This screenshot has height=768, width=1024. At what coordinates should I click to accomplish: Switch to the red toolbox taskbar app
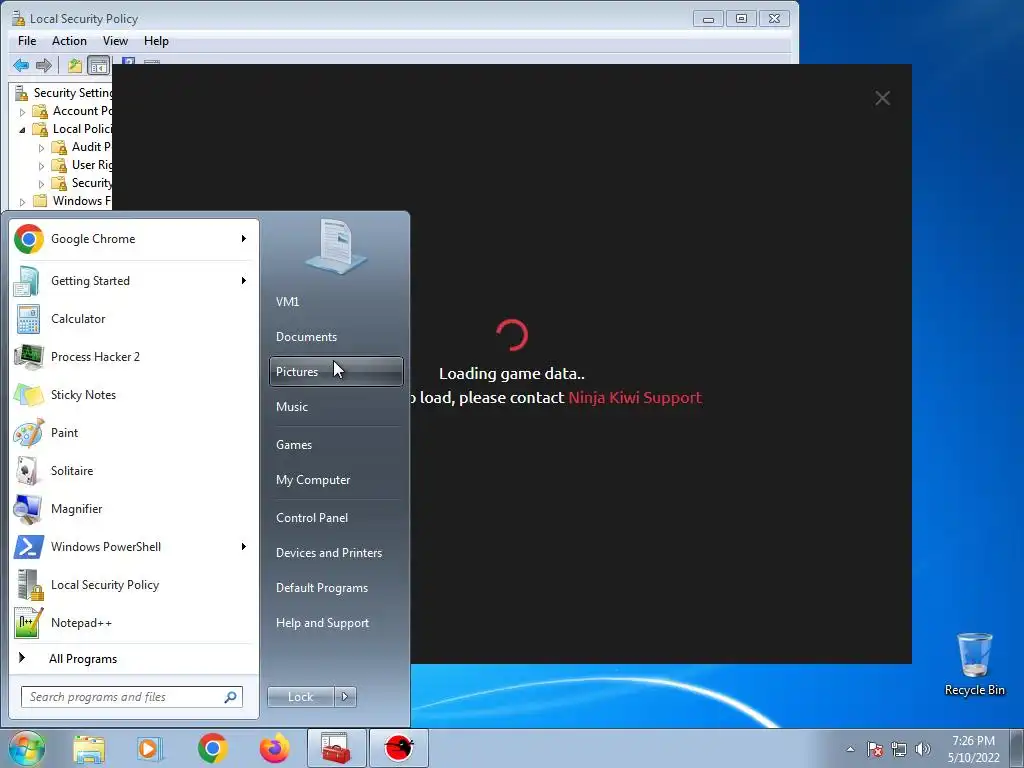tap(336, 748)
